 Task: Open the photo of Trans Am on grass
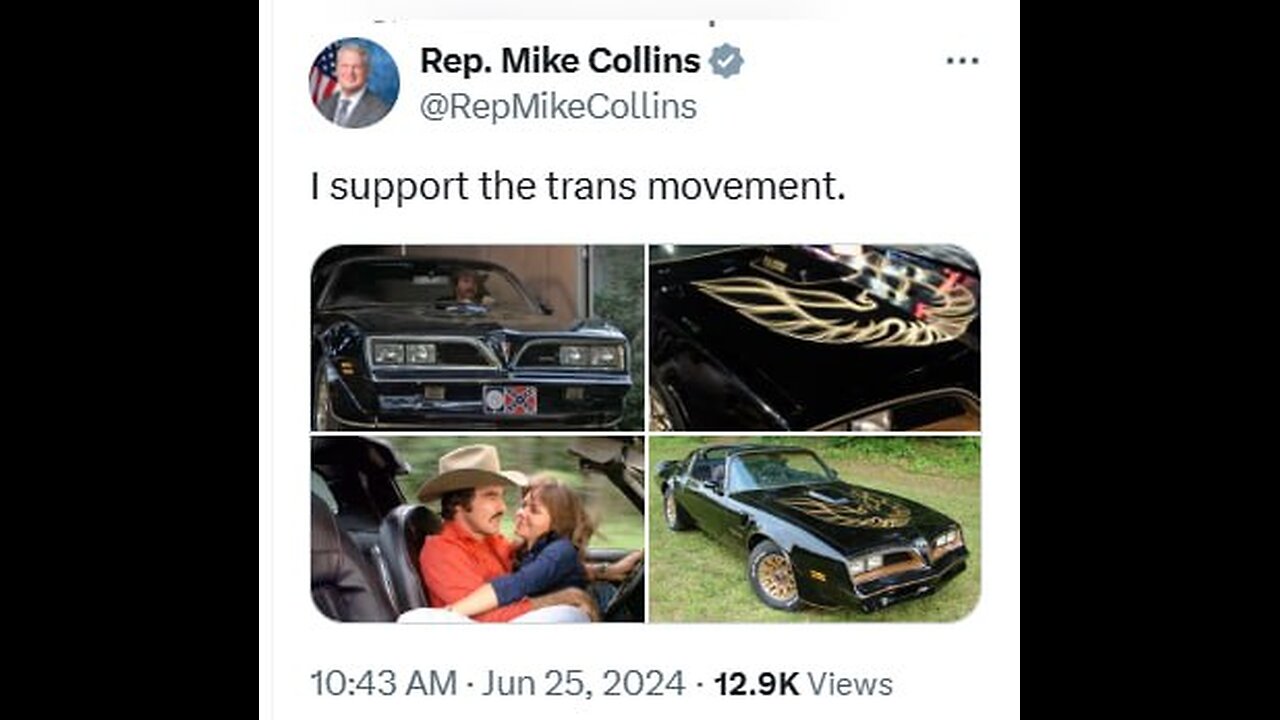(815, 529)
